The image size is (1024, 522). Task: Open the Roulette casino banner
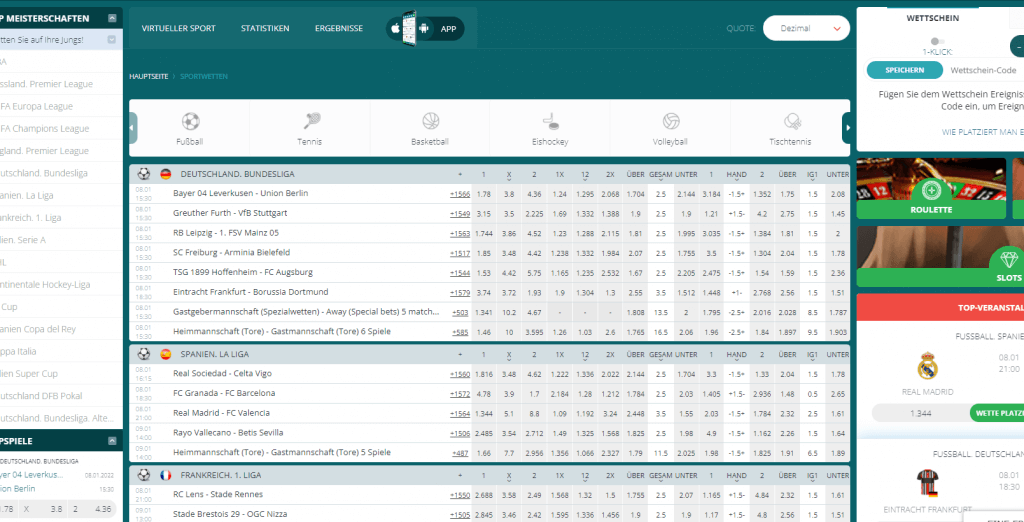tap(931, 188)
